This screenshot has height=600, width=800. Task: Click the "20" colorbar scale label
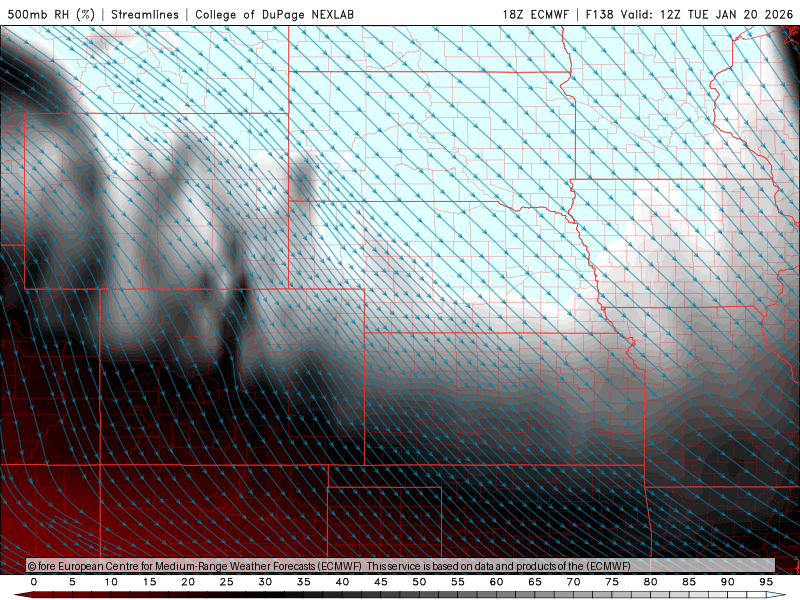[x=188, y=582]
